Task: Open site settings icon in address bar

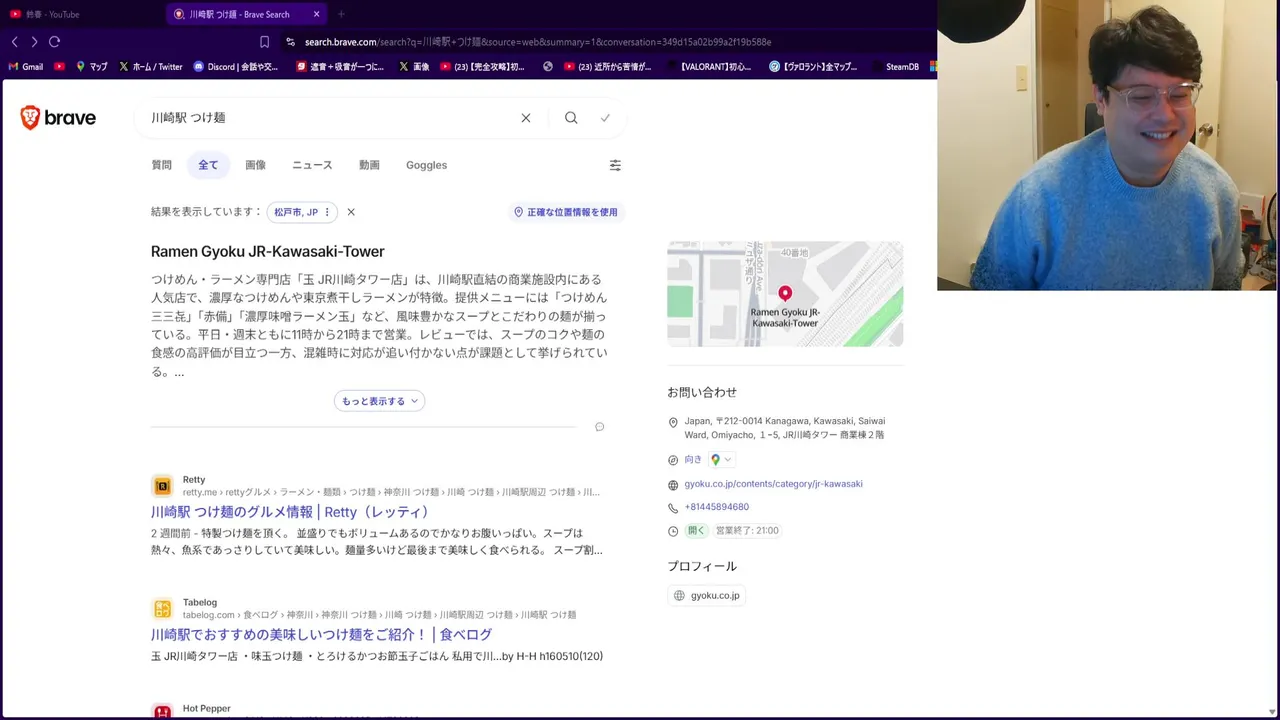Action: pyautogui.click(x=290, y=42)
